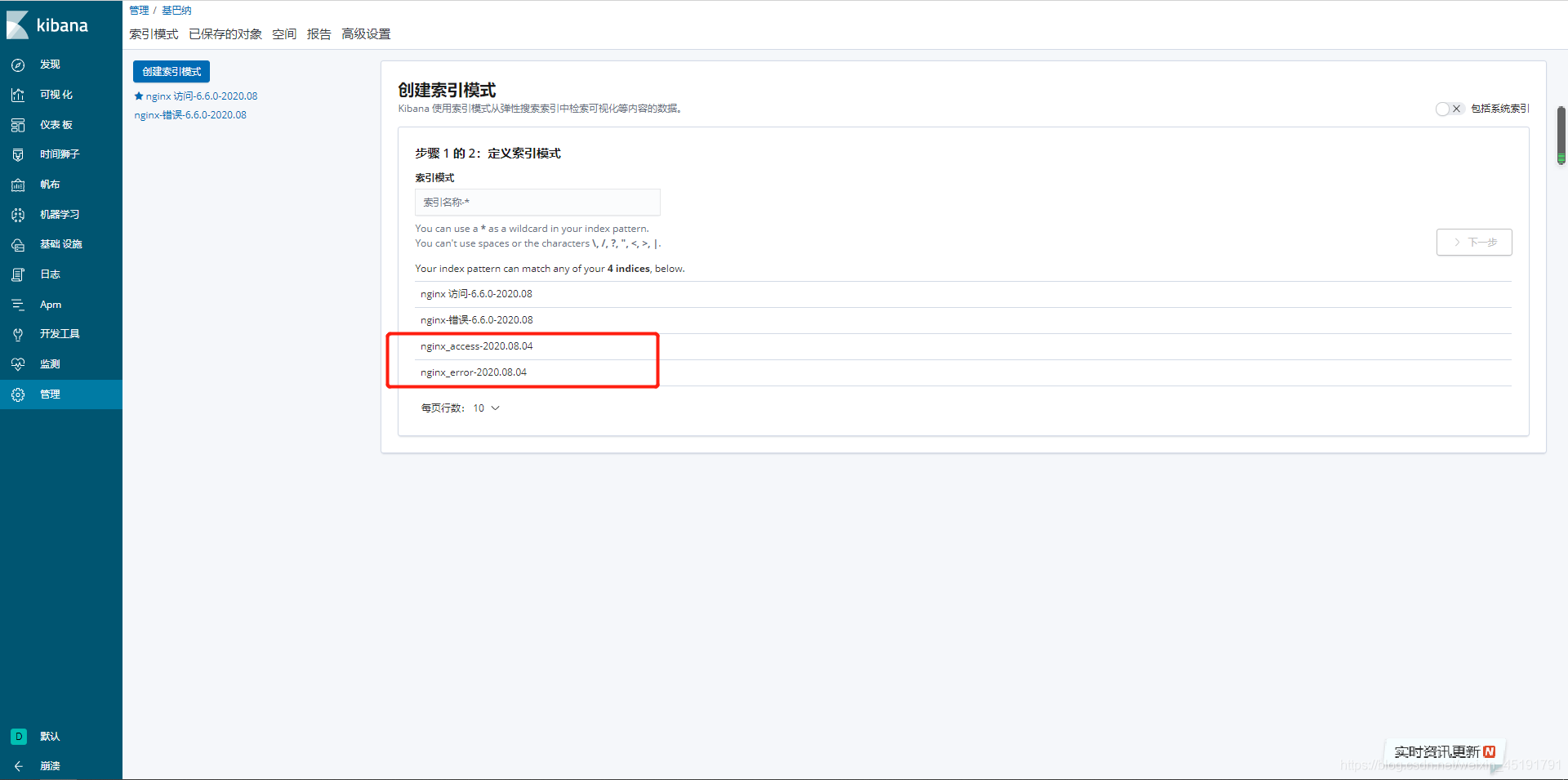Click nginx-错误-6.6.0-2020.08 index row in table
1568x780 pixels.
coord(963,320)
